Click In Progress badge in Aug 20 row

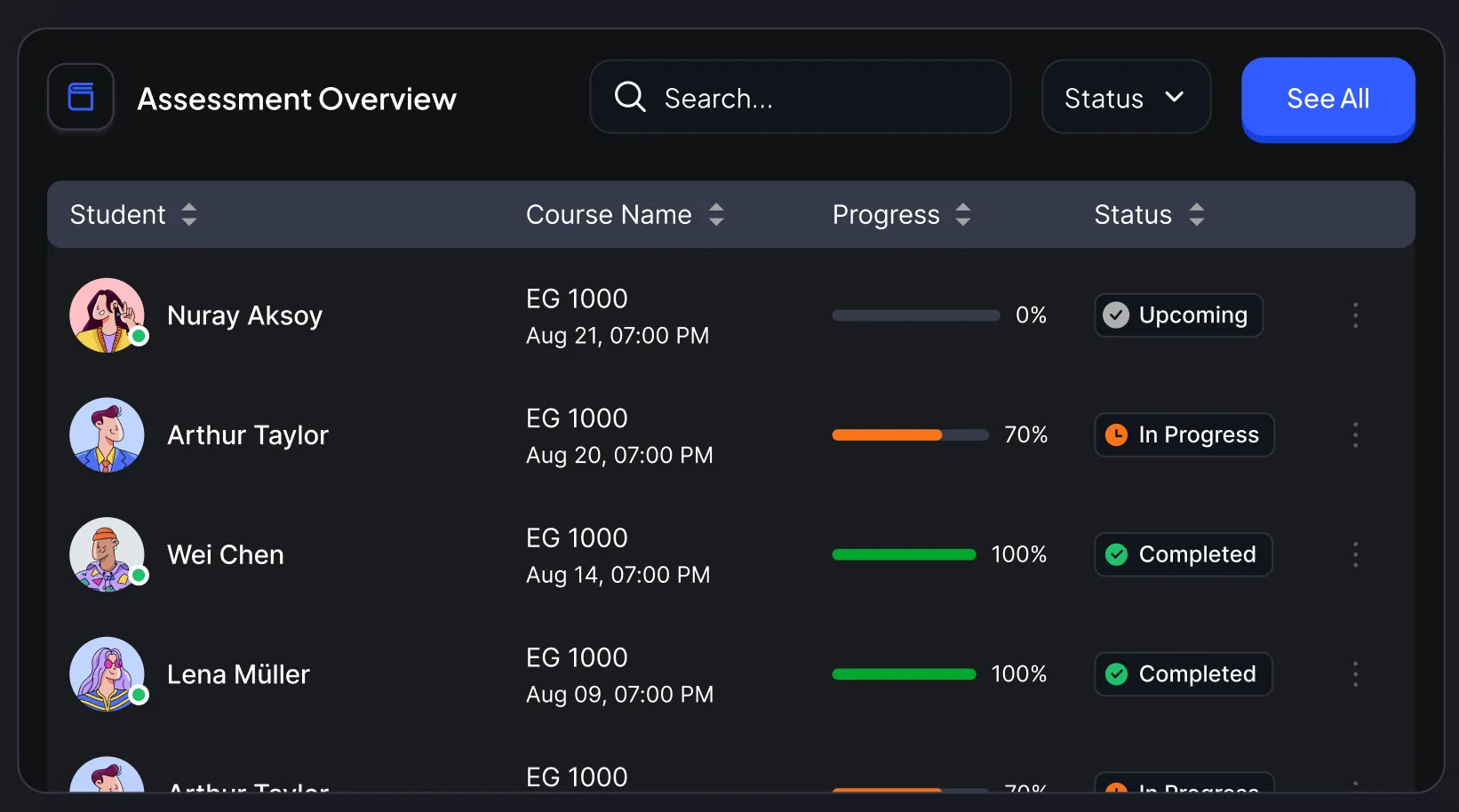click(x=1184, y=434)
